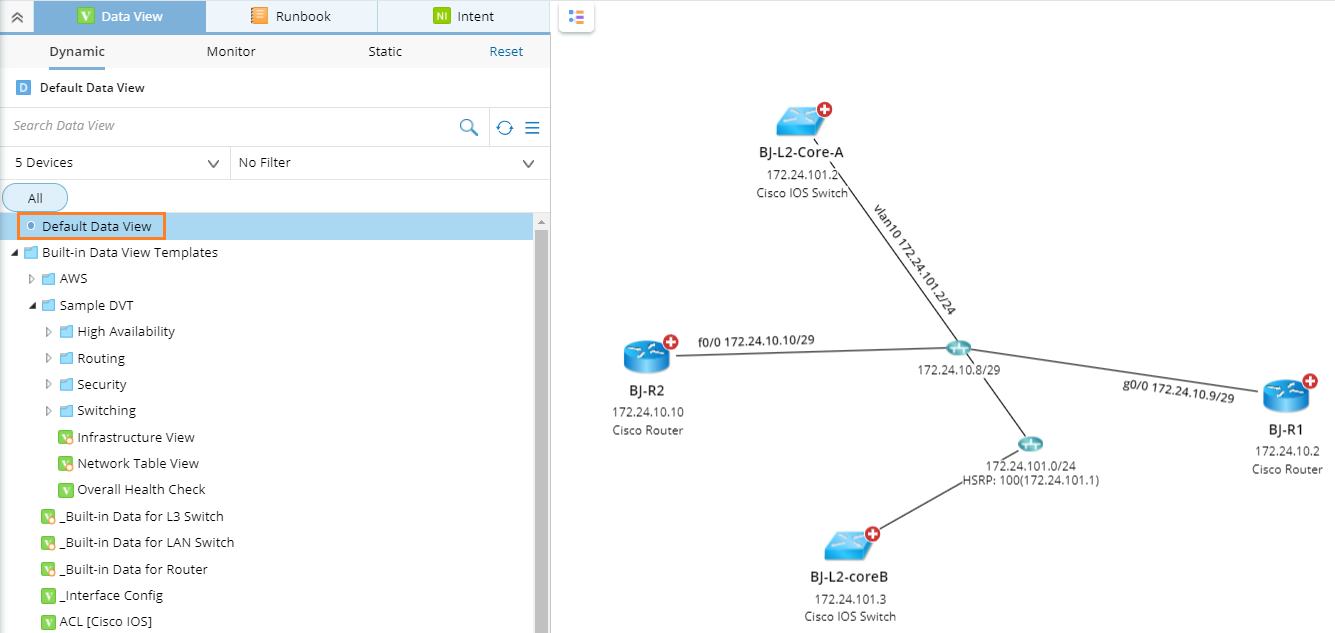Viewport: 1335px width, 633px height.
Task: Switch to the Intent tab
Action: click(462, 16)
